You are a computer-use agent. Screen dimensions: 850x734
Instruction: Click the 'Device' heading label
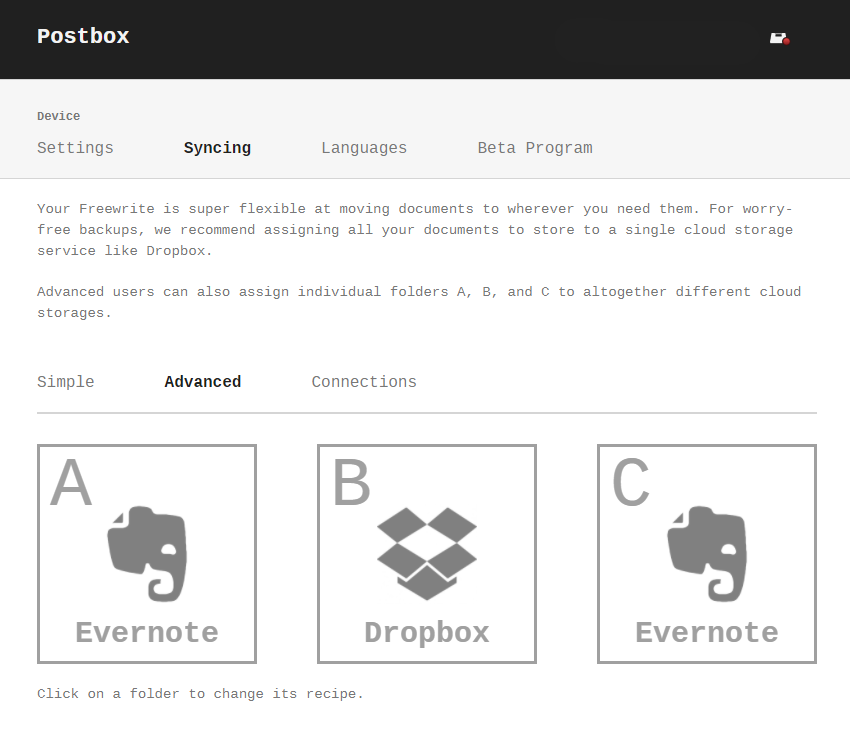click(x=59, y=116)
